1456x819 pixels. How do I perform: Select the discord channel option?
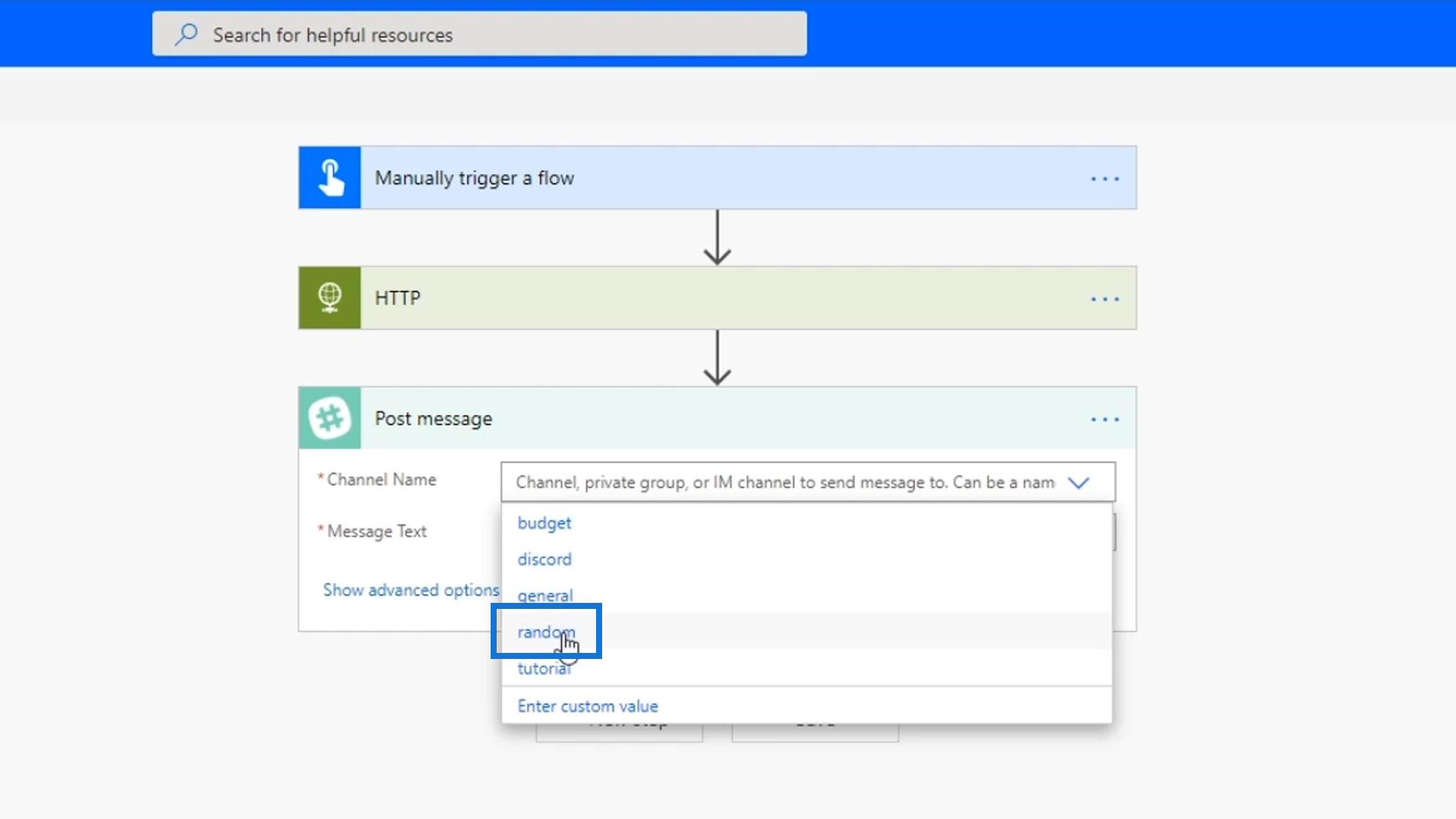coord(544,560)
